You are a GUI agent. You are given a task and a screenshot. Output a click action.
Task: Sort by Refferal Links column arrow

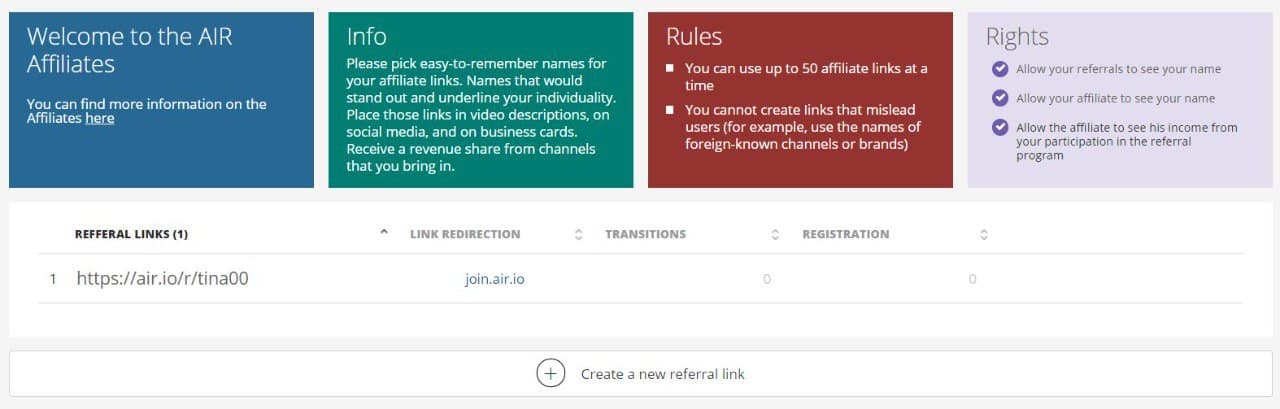click(x=384, y=232)
